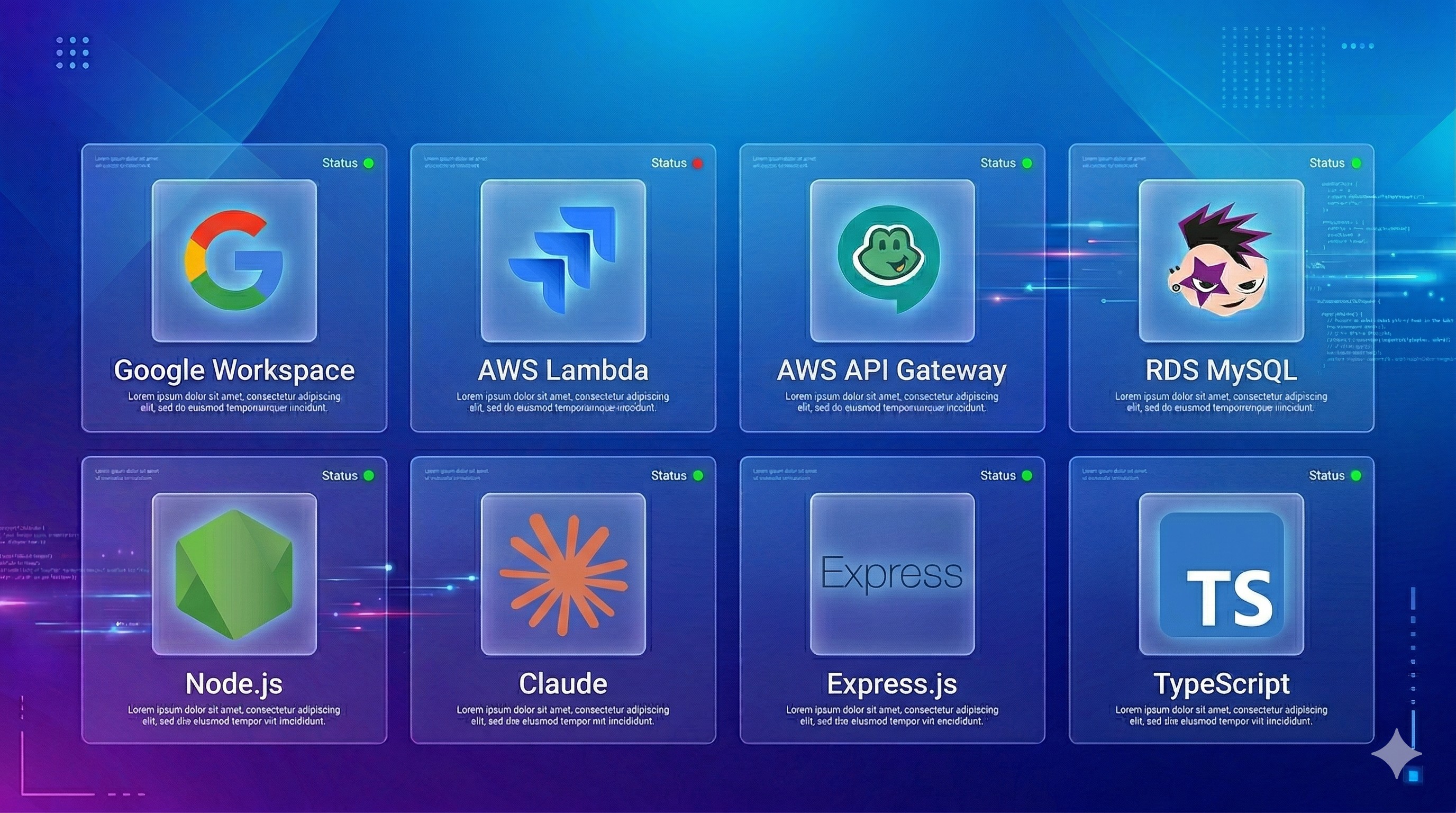Click the green status dot on Claude card

coord(698,475)
